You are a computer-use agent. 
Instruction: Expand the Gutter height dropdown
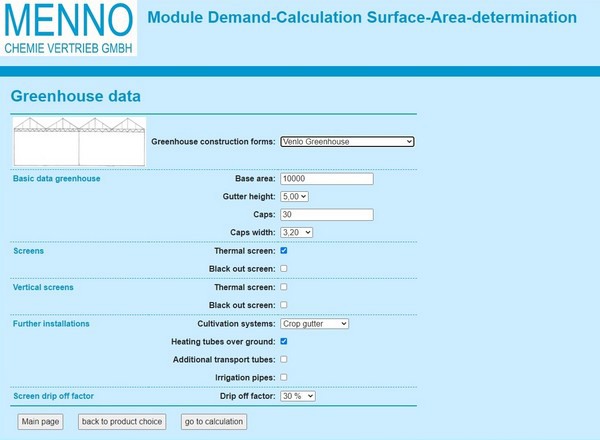(294, 197)
